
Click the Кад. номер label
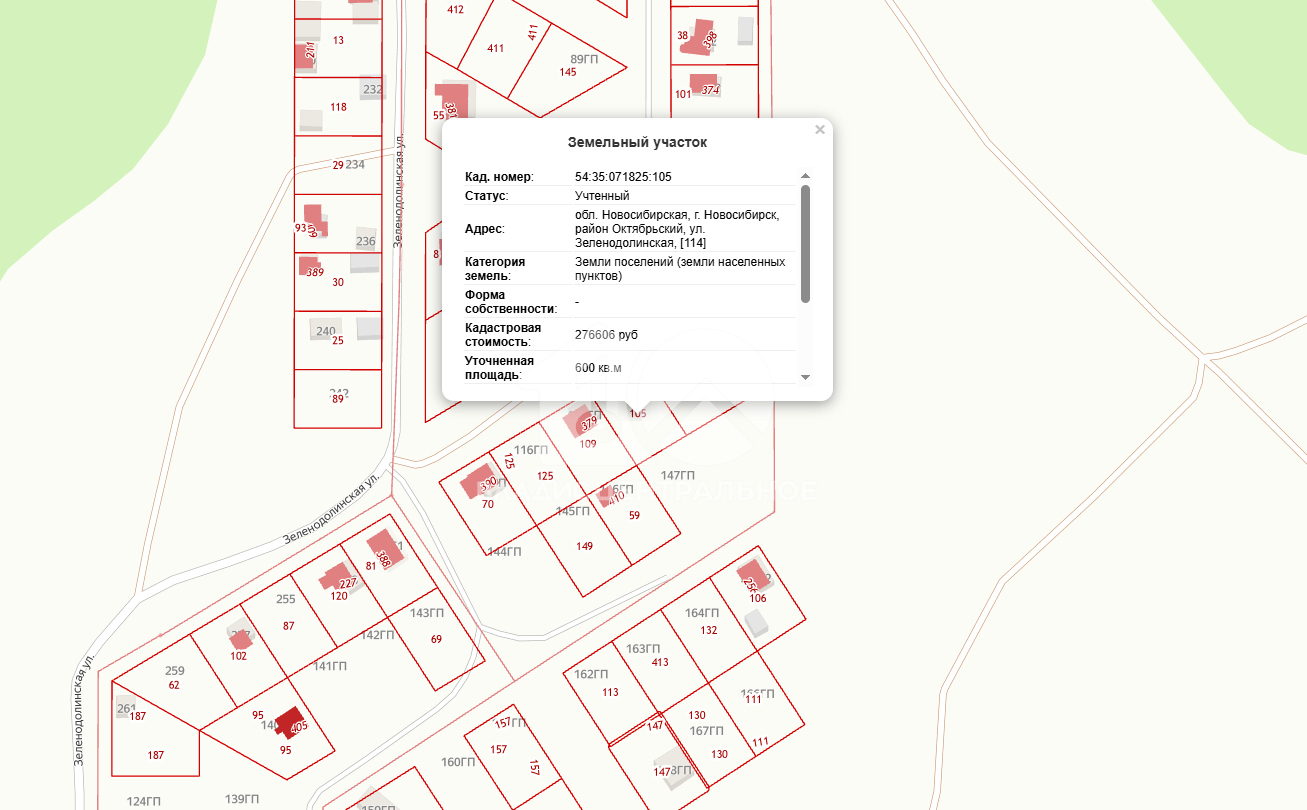(499, 177)
